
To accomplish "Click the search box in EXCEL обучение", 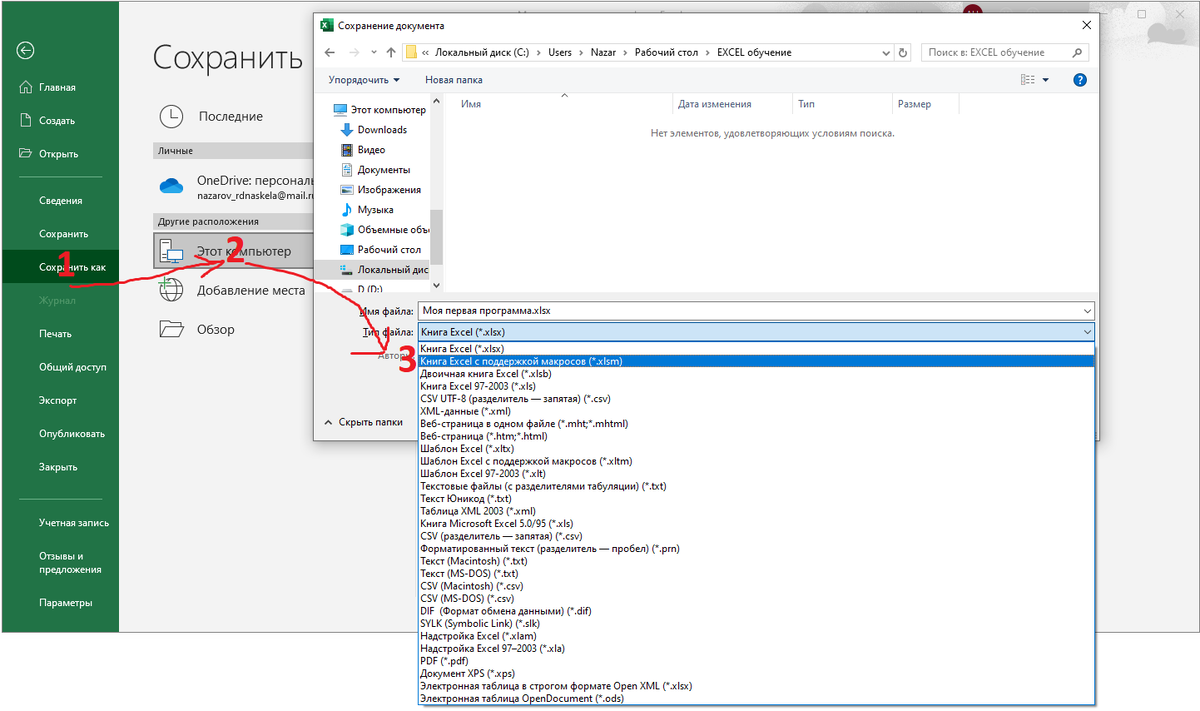I will 1006,52.
